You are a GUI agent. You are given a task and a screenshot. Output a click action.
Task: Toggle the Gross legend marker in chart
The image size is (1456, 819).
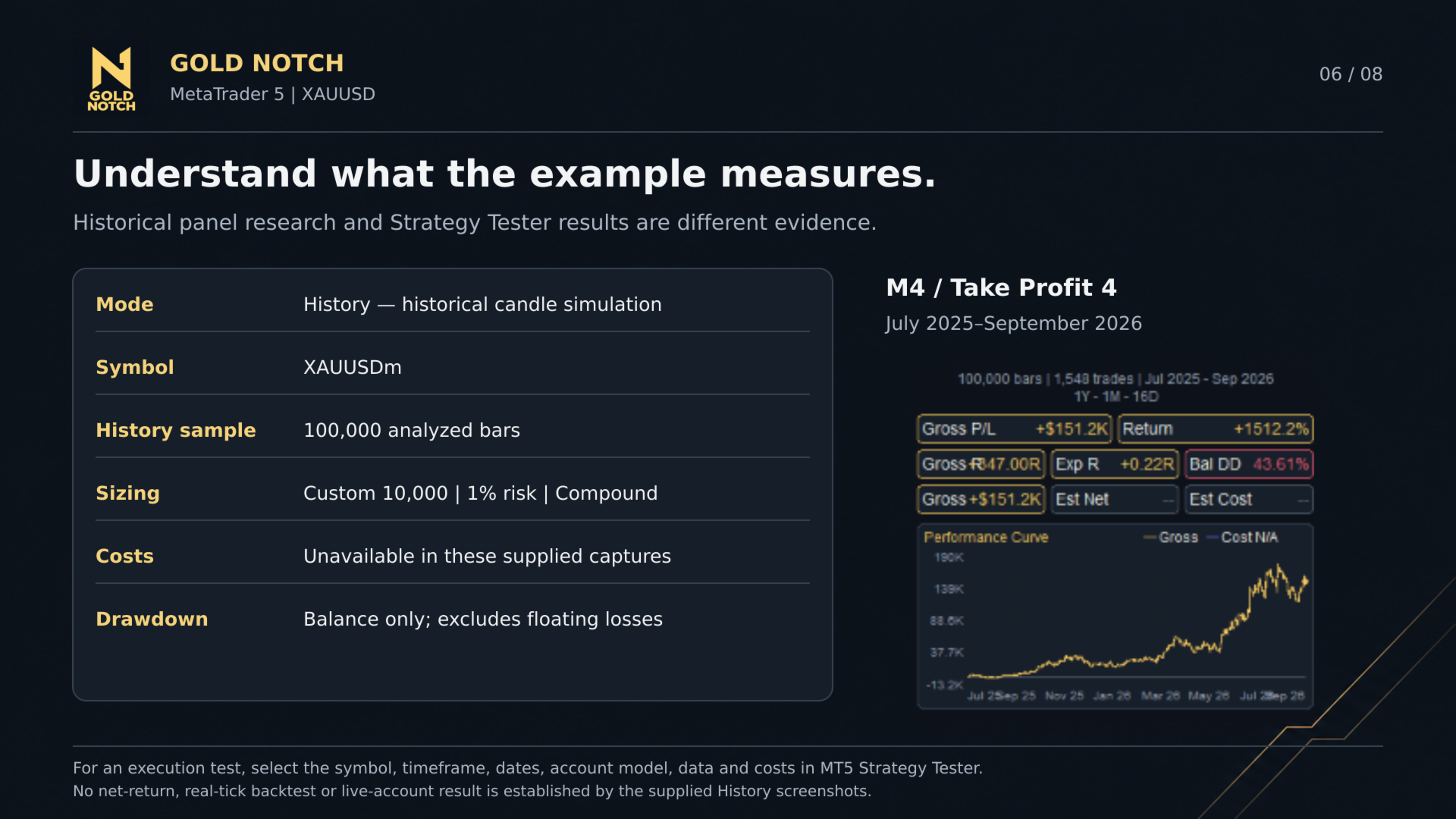click(1150, 537)
